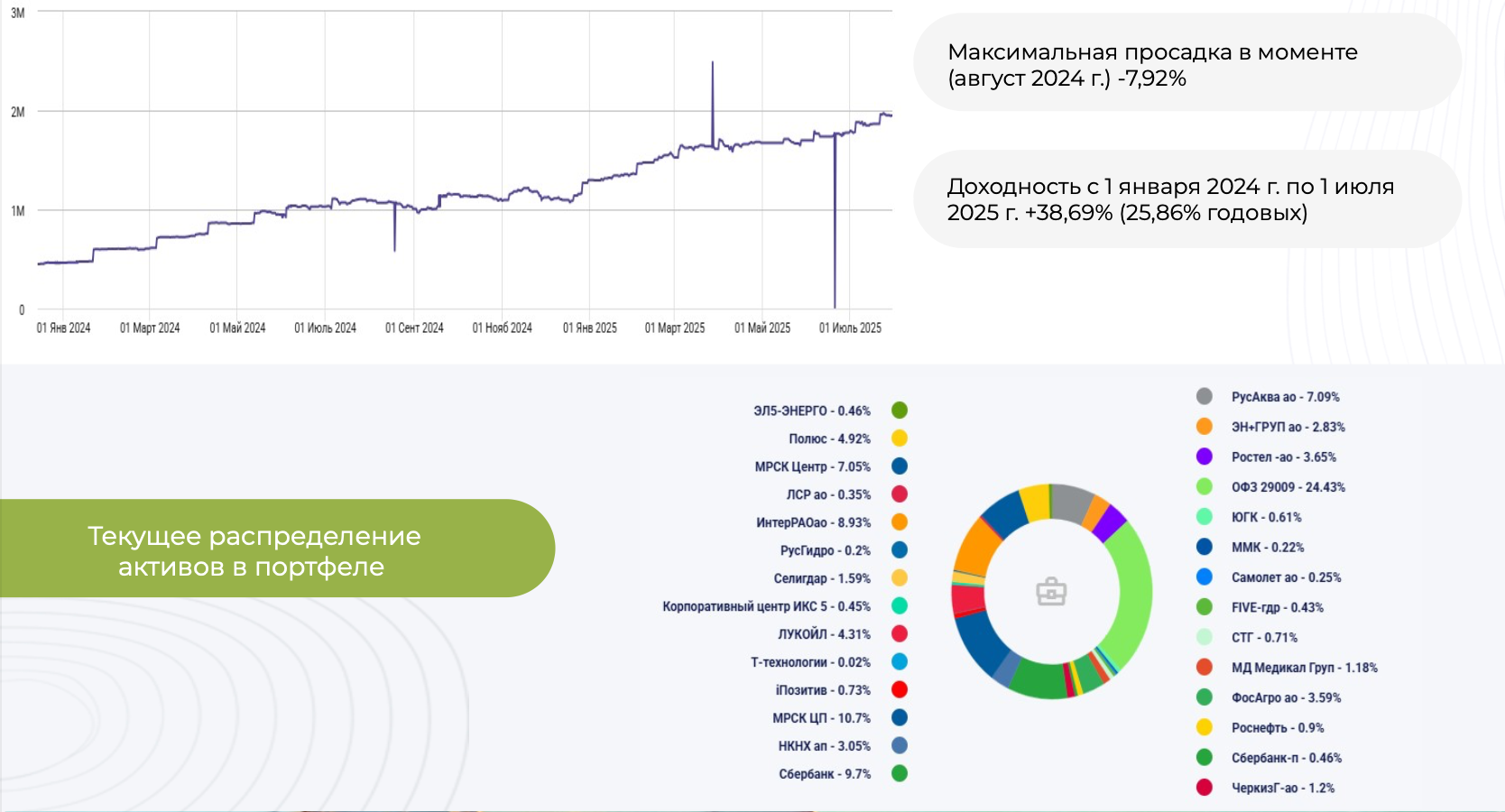Click the Доходность +38,69% info card

[x=1186, y=199]
